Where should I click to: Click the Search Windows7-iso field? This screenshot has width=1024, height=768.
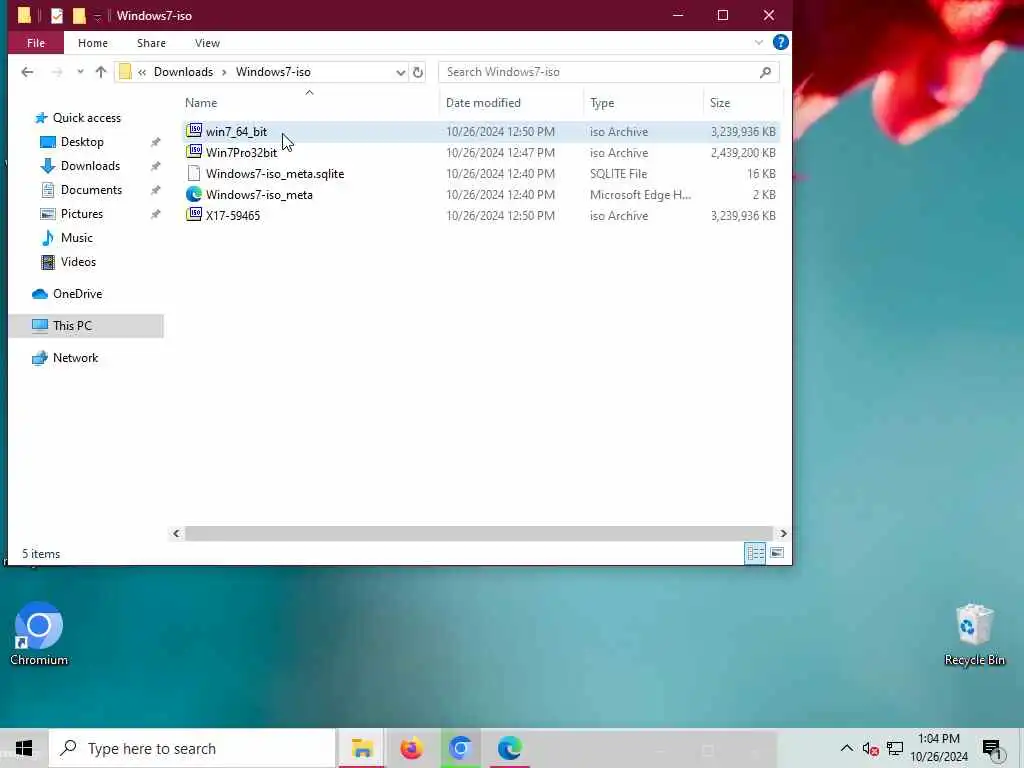609,72
